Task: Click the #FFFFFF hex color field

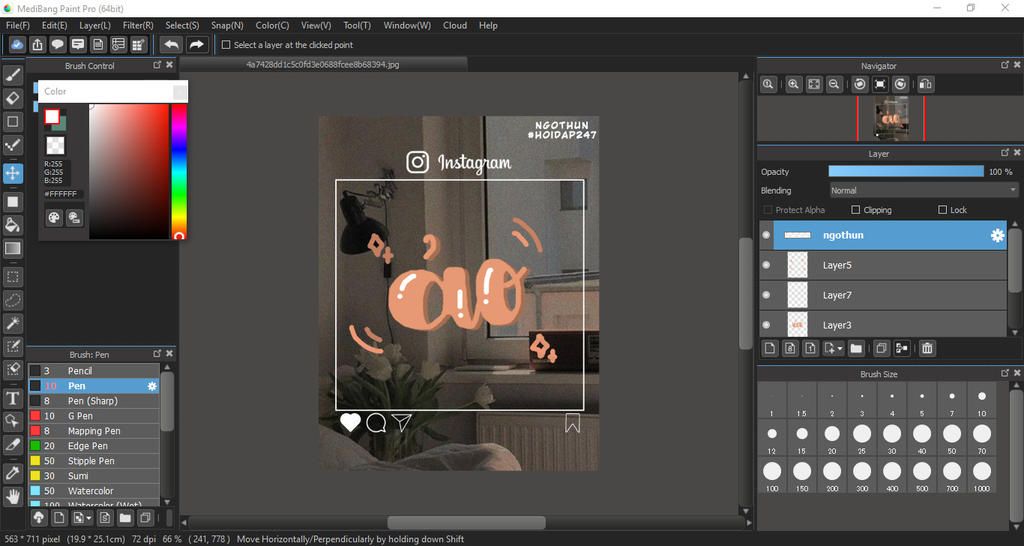Action: coord(62,194)
